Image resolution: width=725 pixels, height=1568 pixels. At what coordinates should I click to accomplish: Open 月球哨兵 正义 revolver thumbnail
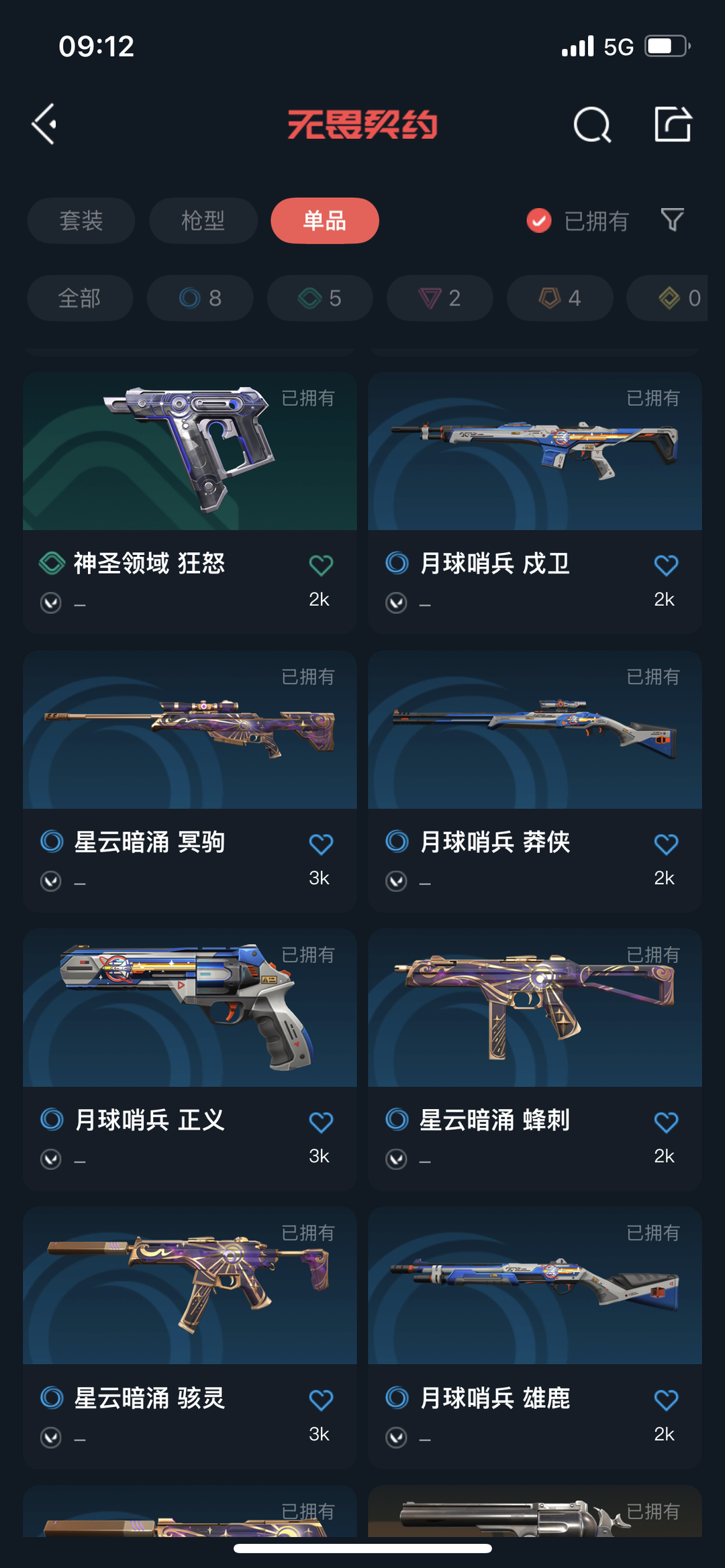[x=189, y=1008]
